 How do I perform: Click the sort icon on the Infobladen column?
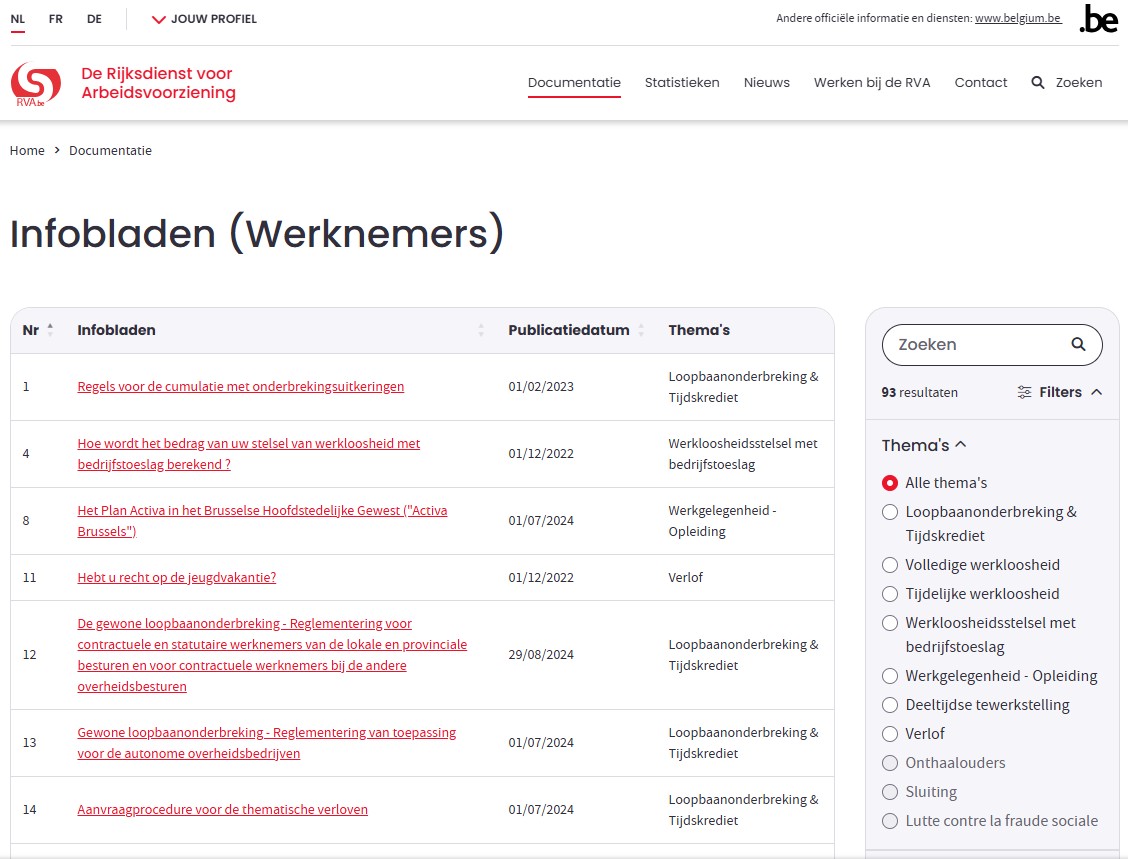click(481, 330)
